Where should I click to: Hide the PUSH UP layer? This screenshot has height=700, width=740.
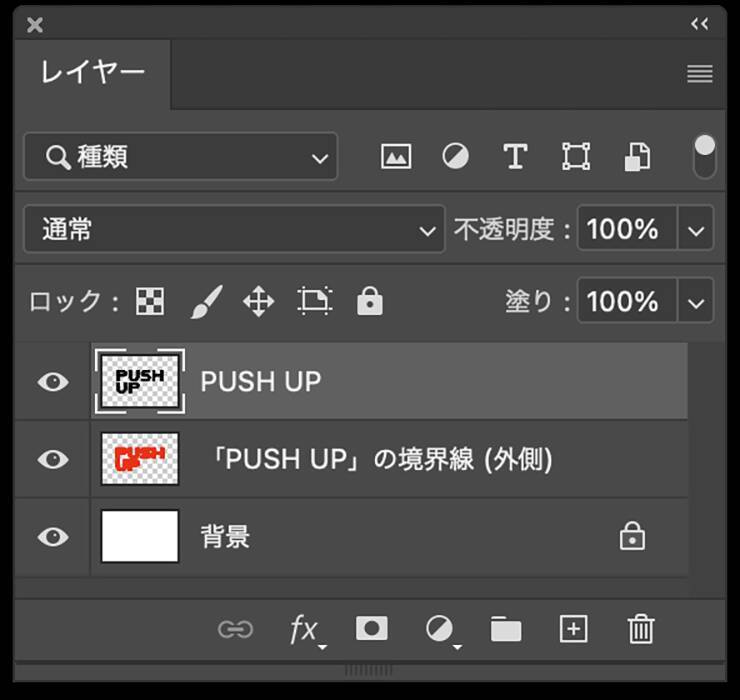53,381
